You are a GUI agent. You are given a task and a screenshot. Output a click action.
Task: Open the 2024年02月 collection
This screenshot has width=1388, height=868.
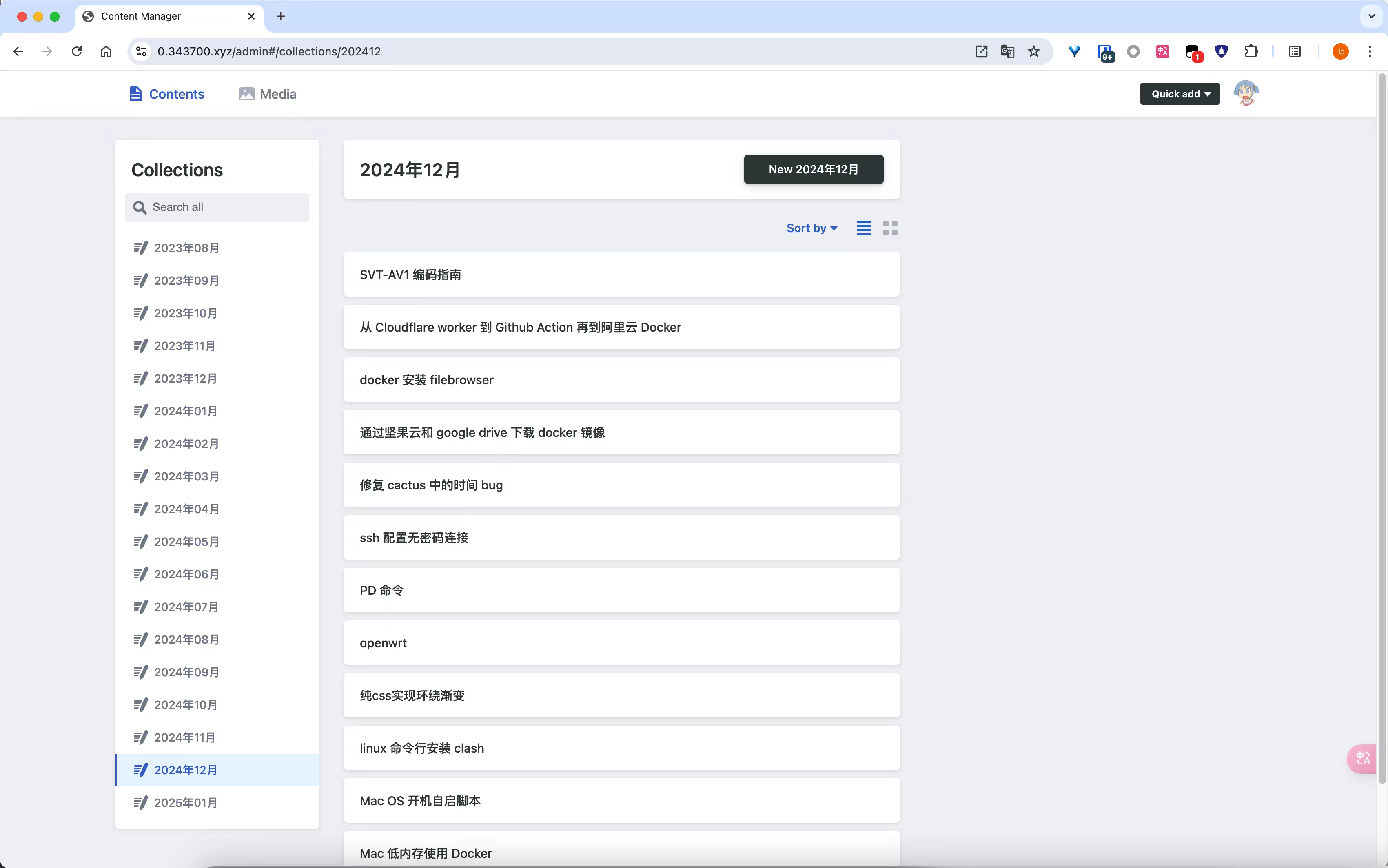pos(217,444)
